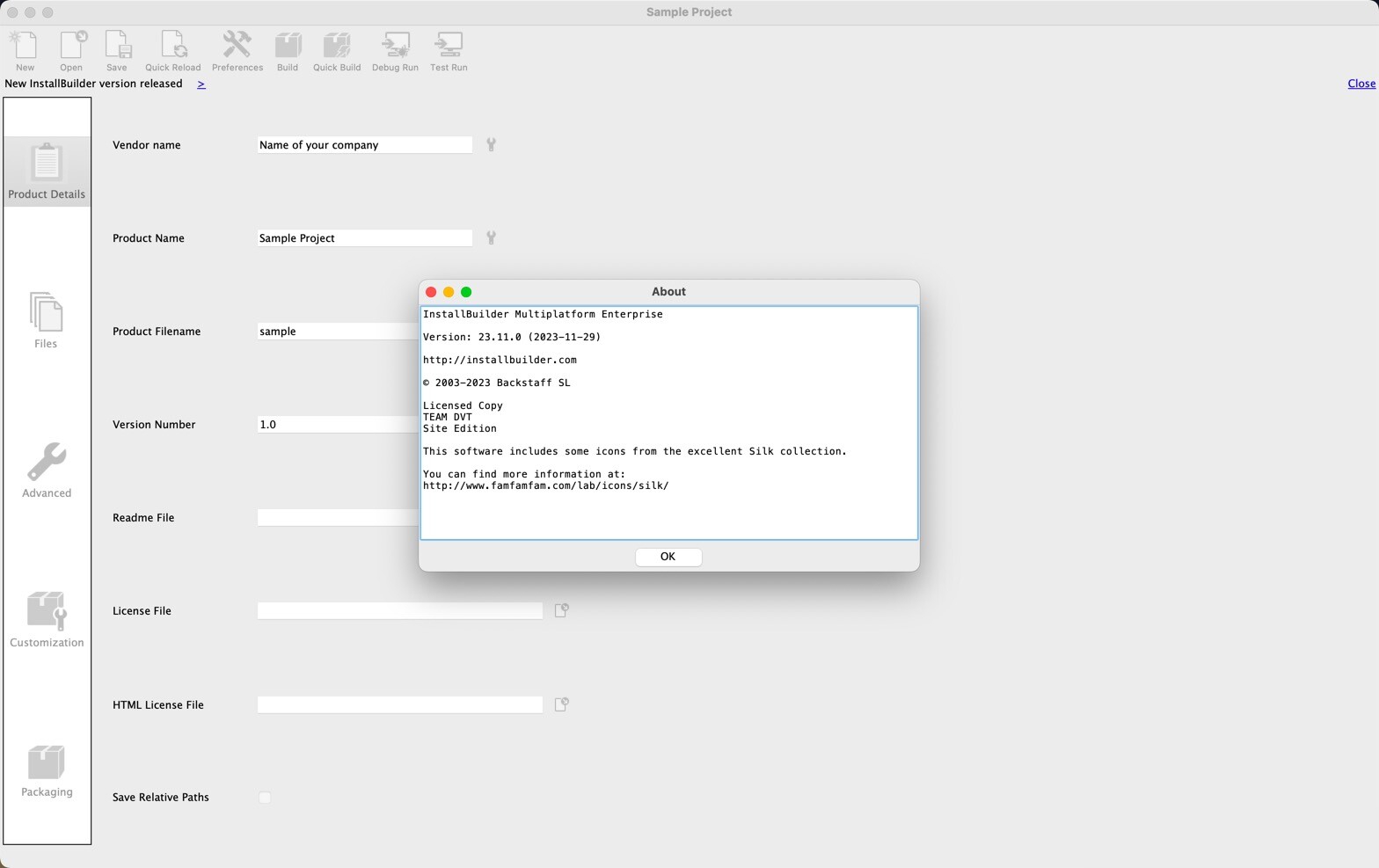Viewport: 1379px width, 868px height.
Task: Select the Product Details sidebar section
Action: click(47, 171)
